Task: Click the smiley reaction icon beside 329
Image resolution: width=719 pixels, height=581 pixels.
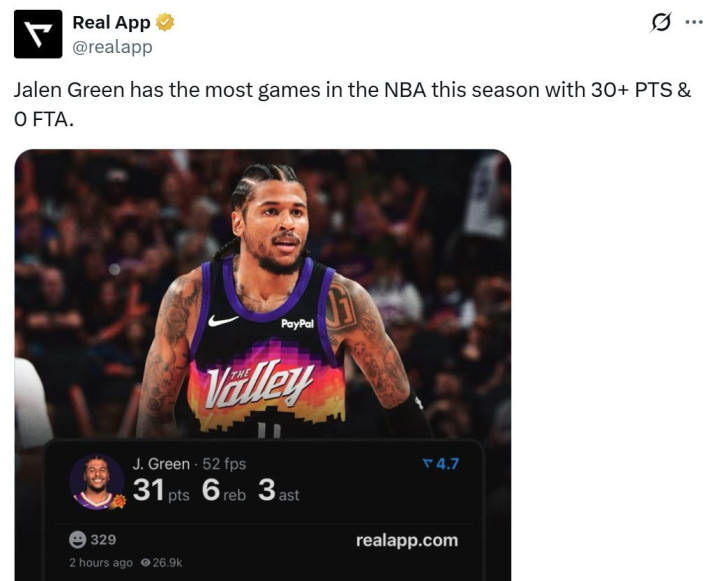Action: [x=77, y=539]
